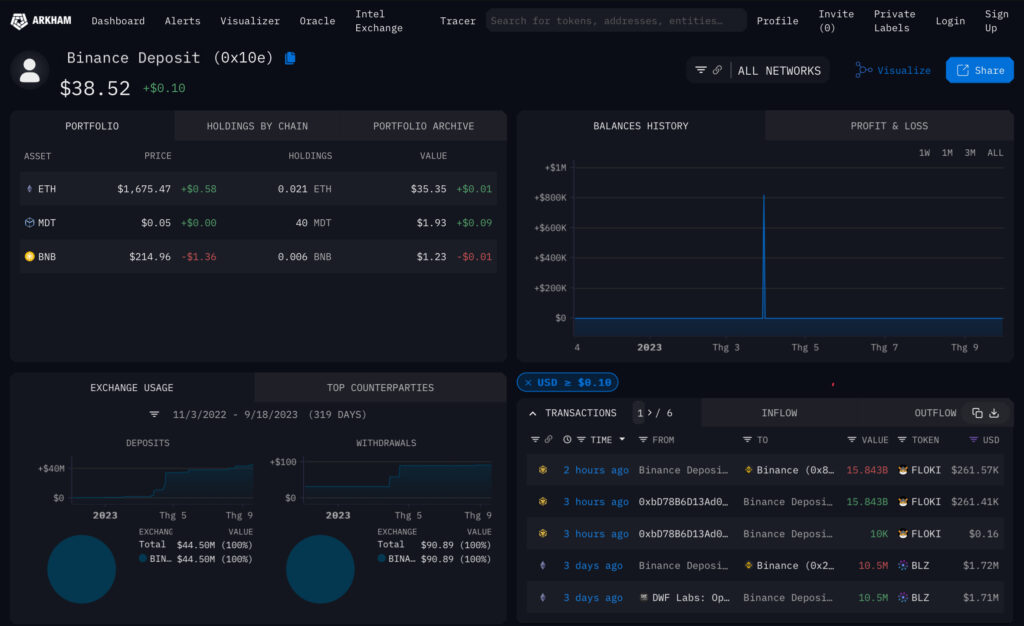Click the ETH asset icon
The height and width of the screenshot is (626, 1024).
29,189
